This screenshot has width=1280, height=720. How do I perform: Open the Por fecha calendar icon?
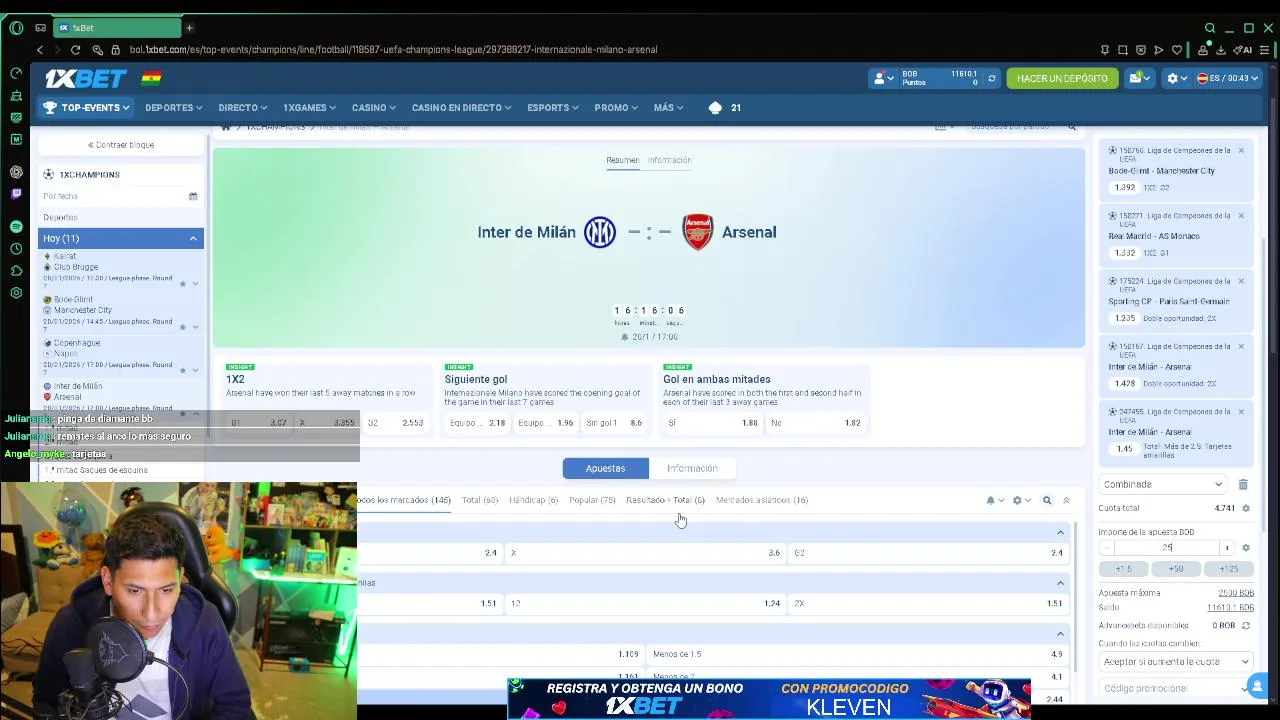click(193, 196)
